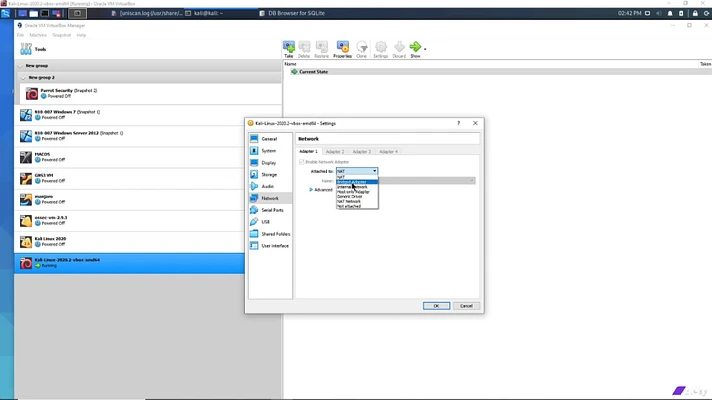Switch to the Adapter 1 tab
The image size is (712, 400).
[308, 151]
